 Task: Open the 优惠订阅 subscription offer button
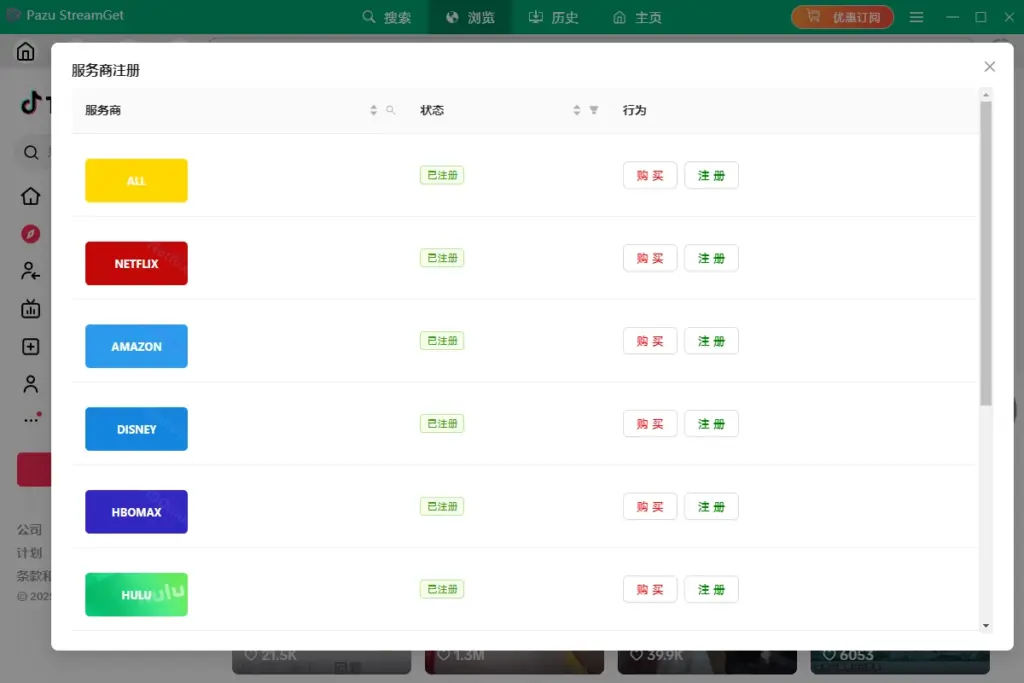click(x=842, y=16)
